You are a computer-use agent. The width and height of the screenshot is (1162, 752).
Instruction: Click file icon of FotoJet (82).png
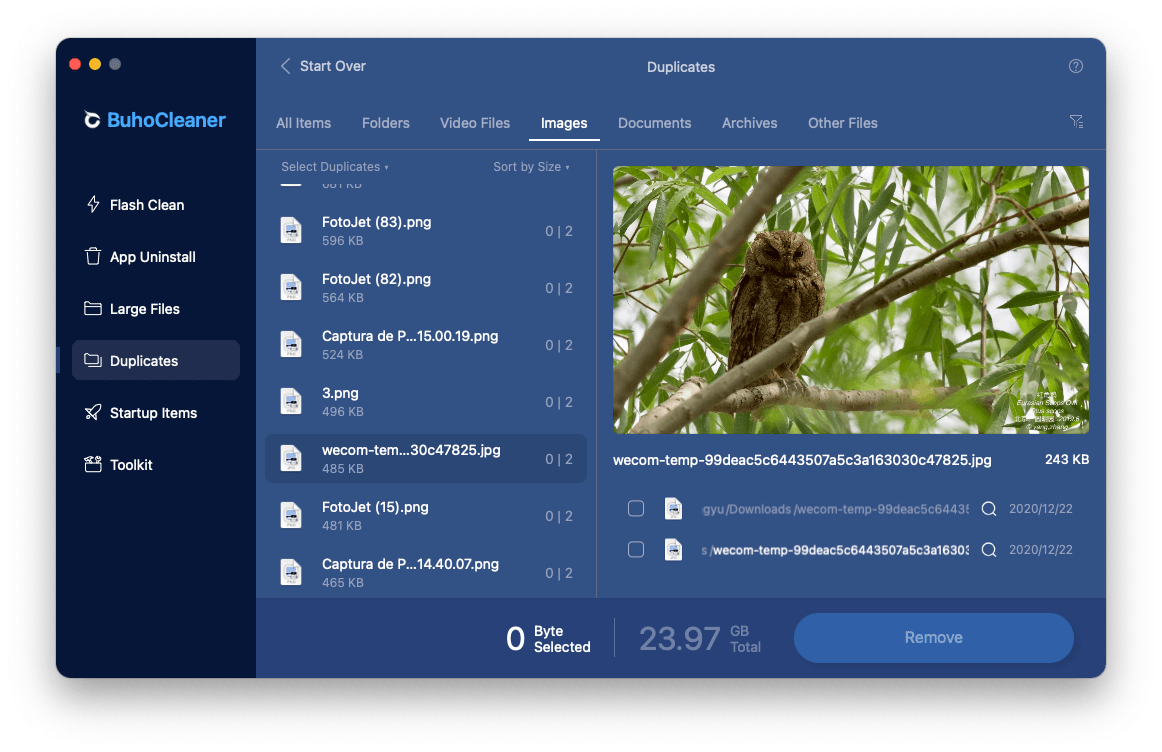pos(291,287)
